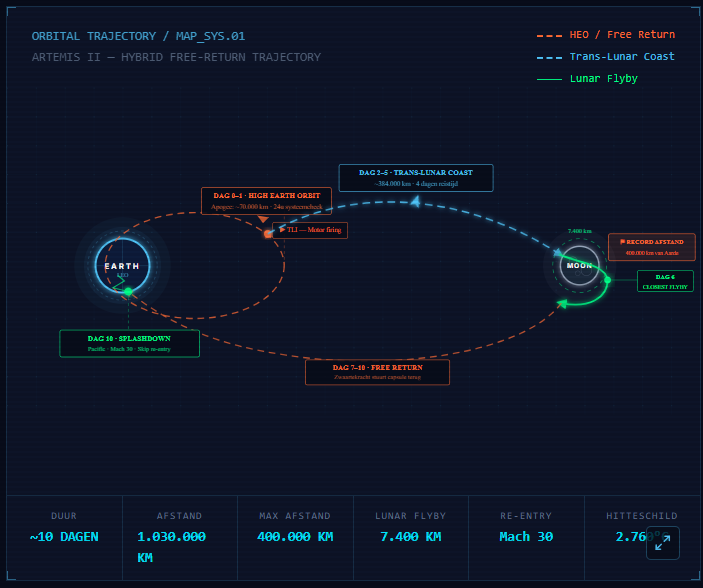This screenshot has width=703, height=588.
Task: Click the ORBITAL TRAJECTORY / MAP_SYS.01 heading
Action: click(138, 36)
